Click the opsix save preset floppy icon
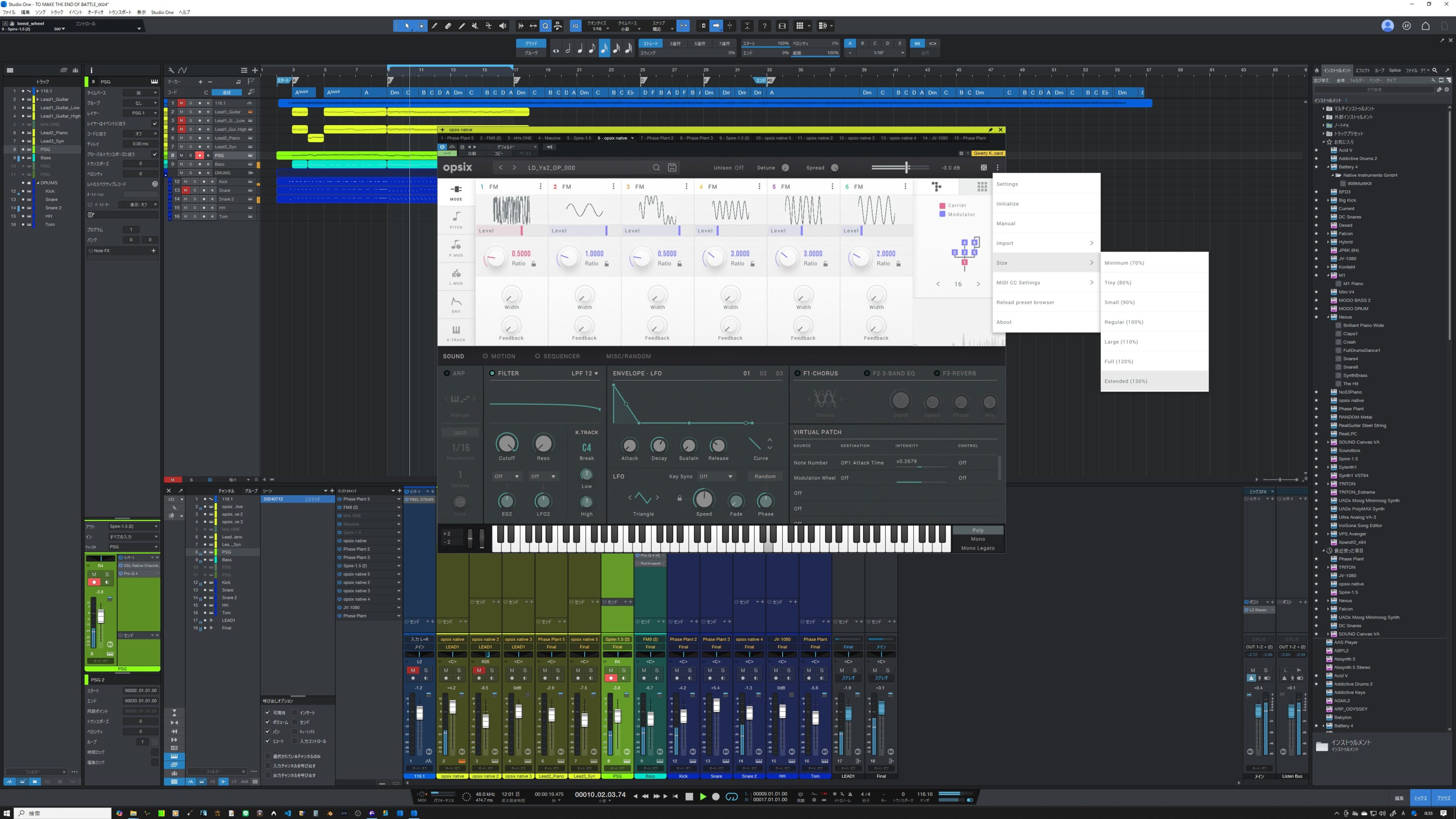This screenshot has width=1456, height=819. coord(672,168)
